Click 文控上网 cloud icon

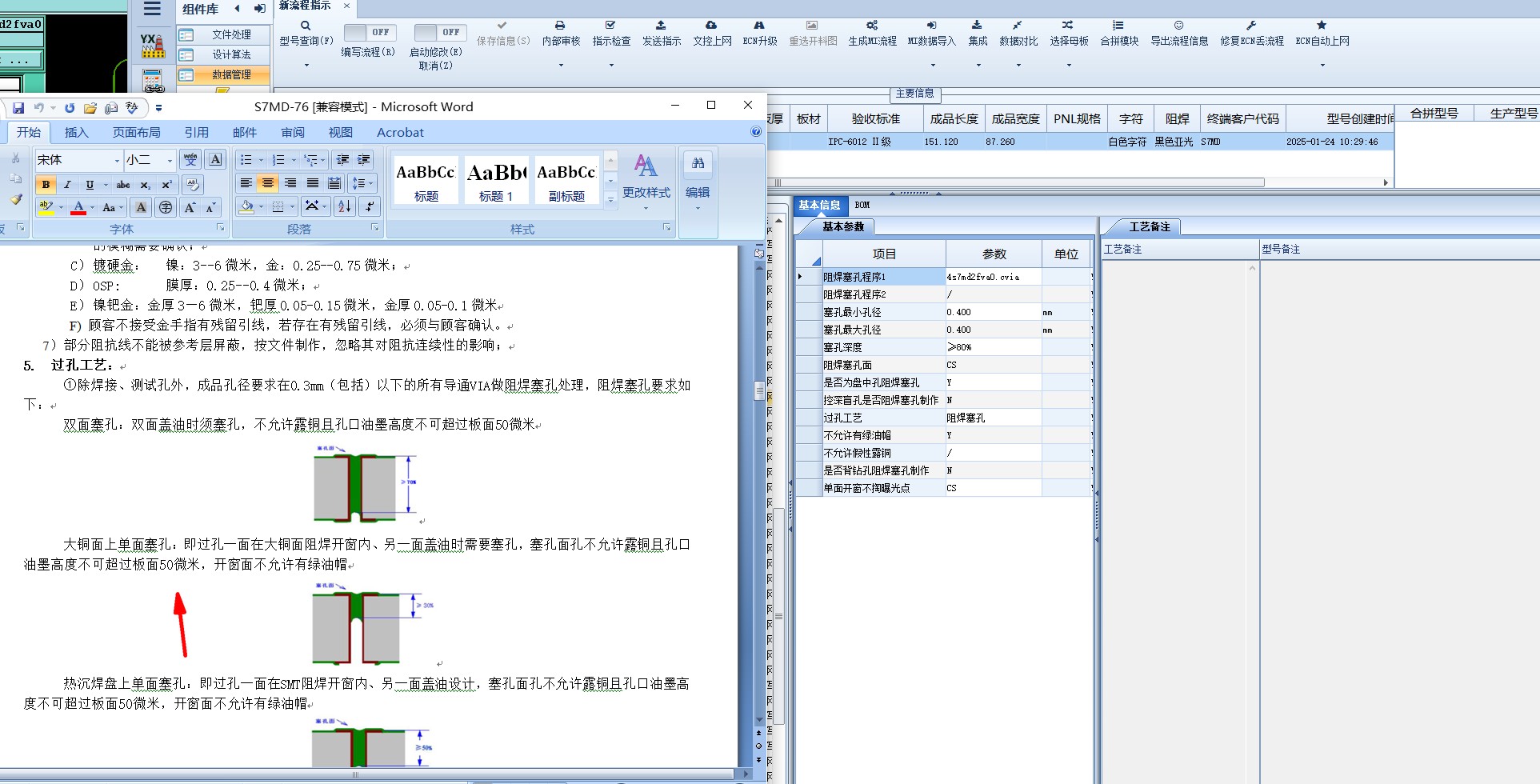pos(711,26)
